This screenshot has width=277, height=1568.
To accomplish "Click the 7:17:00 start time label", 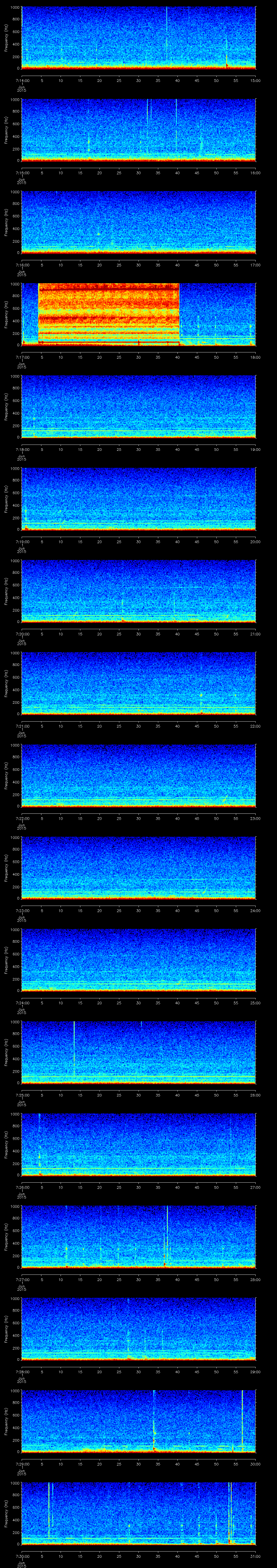I will click(x=22, y=357).
